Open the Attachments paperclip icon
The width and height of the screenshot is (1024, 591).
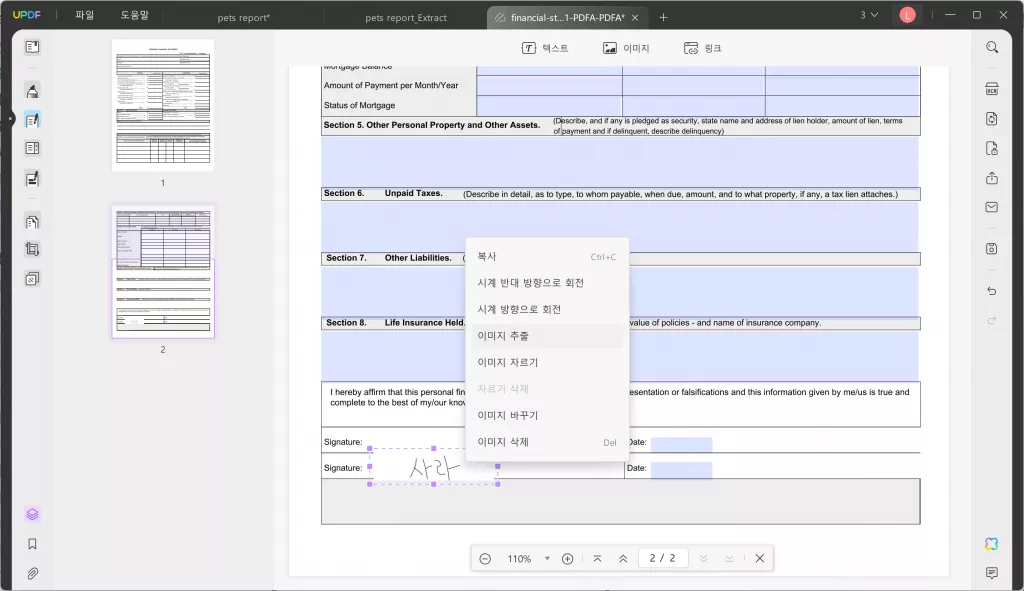click(32, 573)
